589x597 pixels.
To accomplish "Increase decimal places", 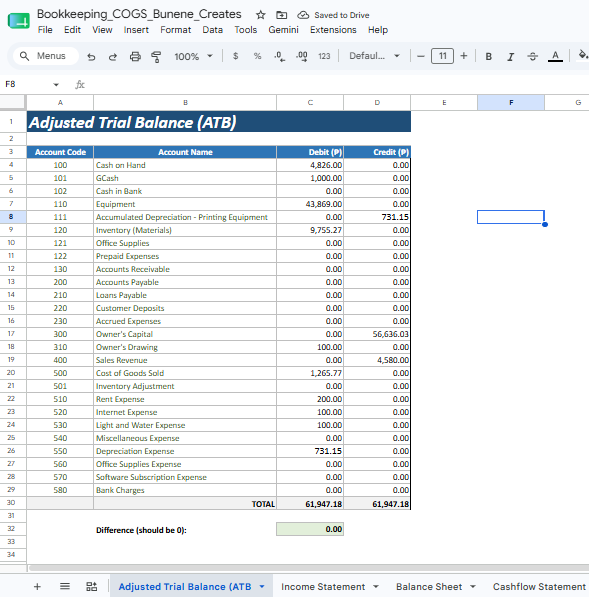I will (302, 56).
